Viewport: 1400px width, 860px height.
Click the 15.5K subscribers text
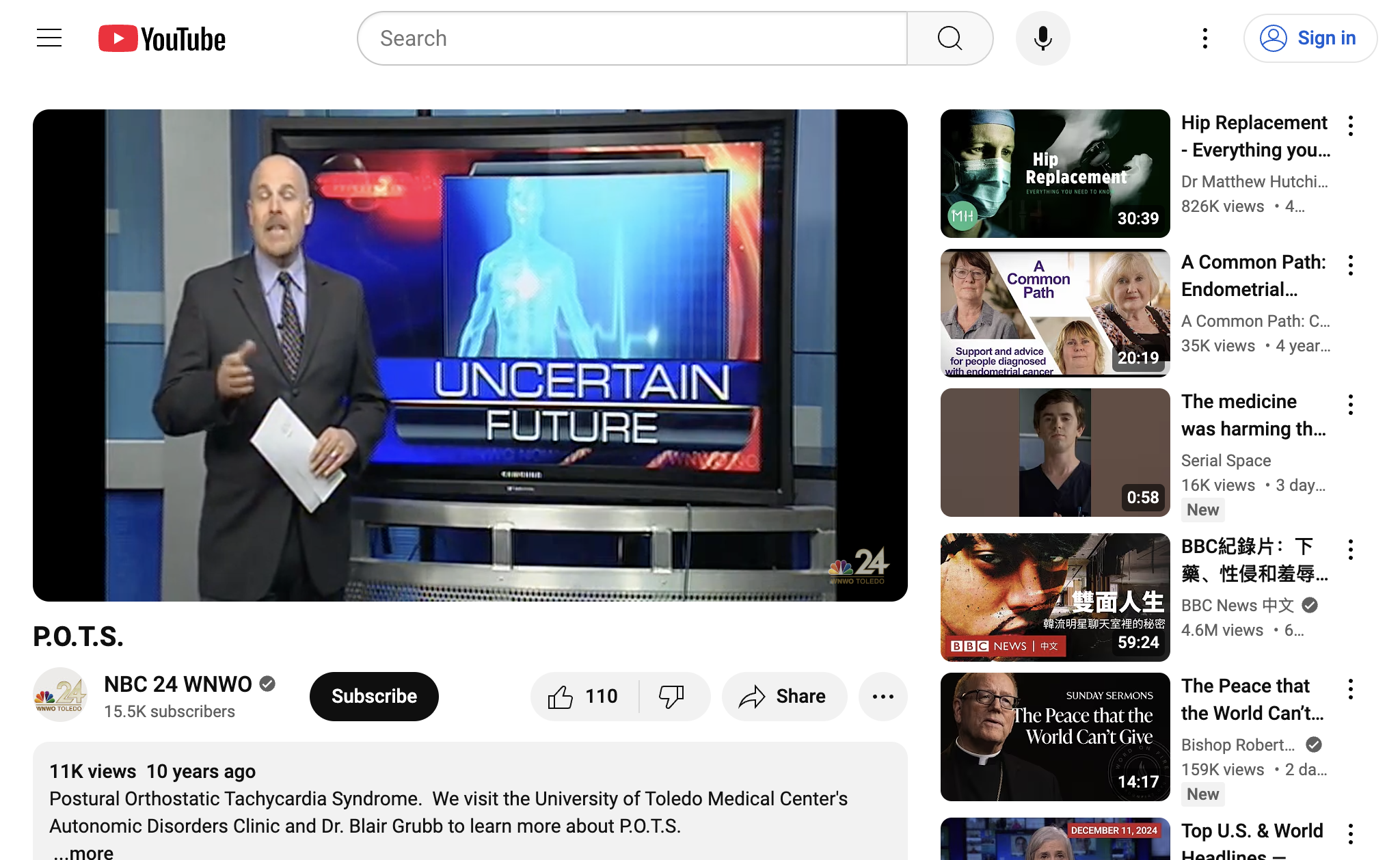pos(170,712)
